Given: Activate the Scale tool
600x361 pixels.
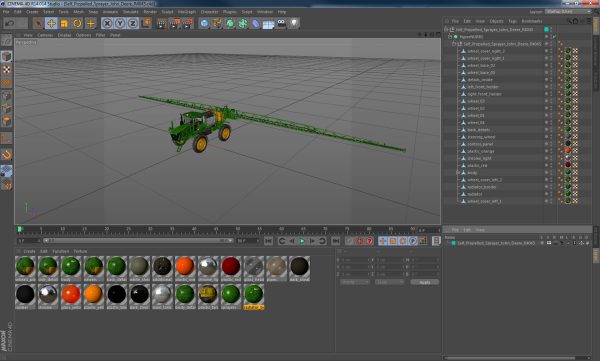Looking at the screenshot, I should pyautogui.click(x=64, y=24).
